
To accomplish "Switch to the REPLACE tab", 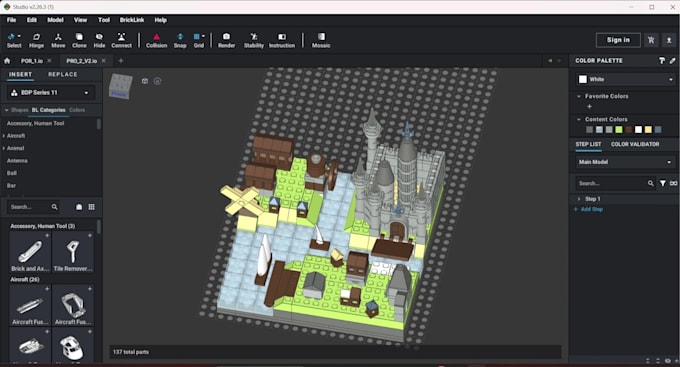I will pos(62,75).
